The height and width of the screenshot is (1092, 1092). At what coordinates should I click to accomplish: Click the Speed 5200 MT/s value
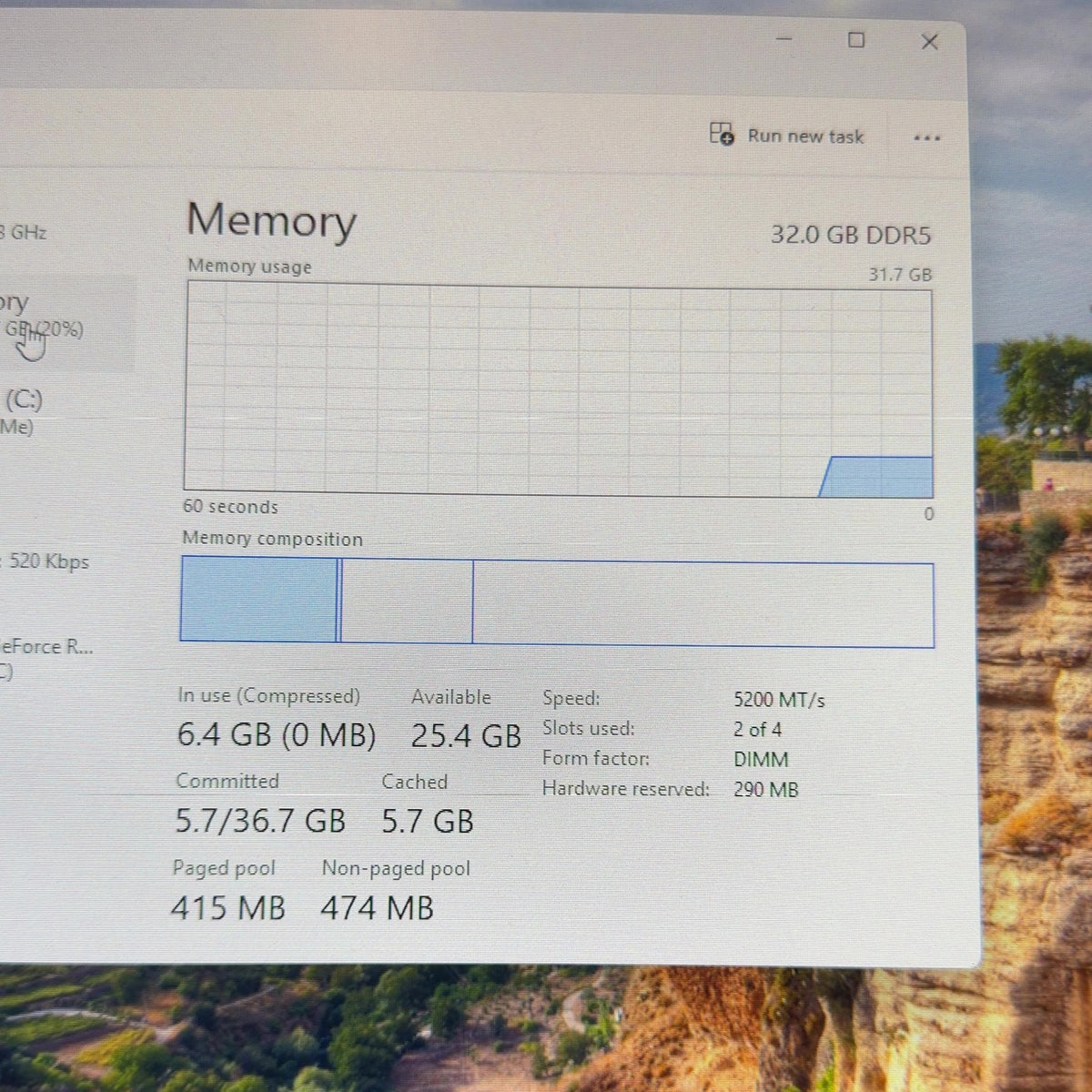(x=779, y=700)
